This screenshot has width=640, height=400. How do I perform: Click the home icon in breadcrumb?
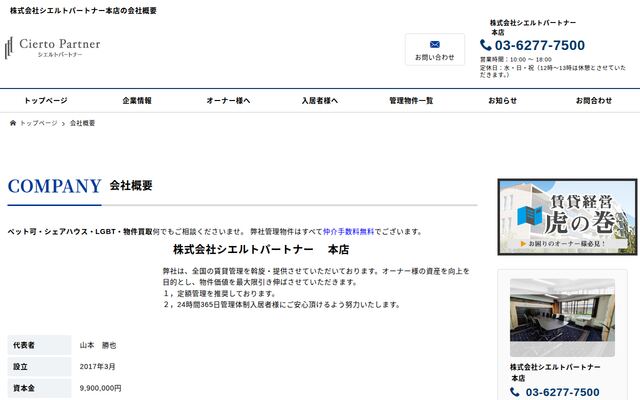[13, 123]
